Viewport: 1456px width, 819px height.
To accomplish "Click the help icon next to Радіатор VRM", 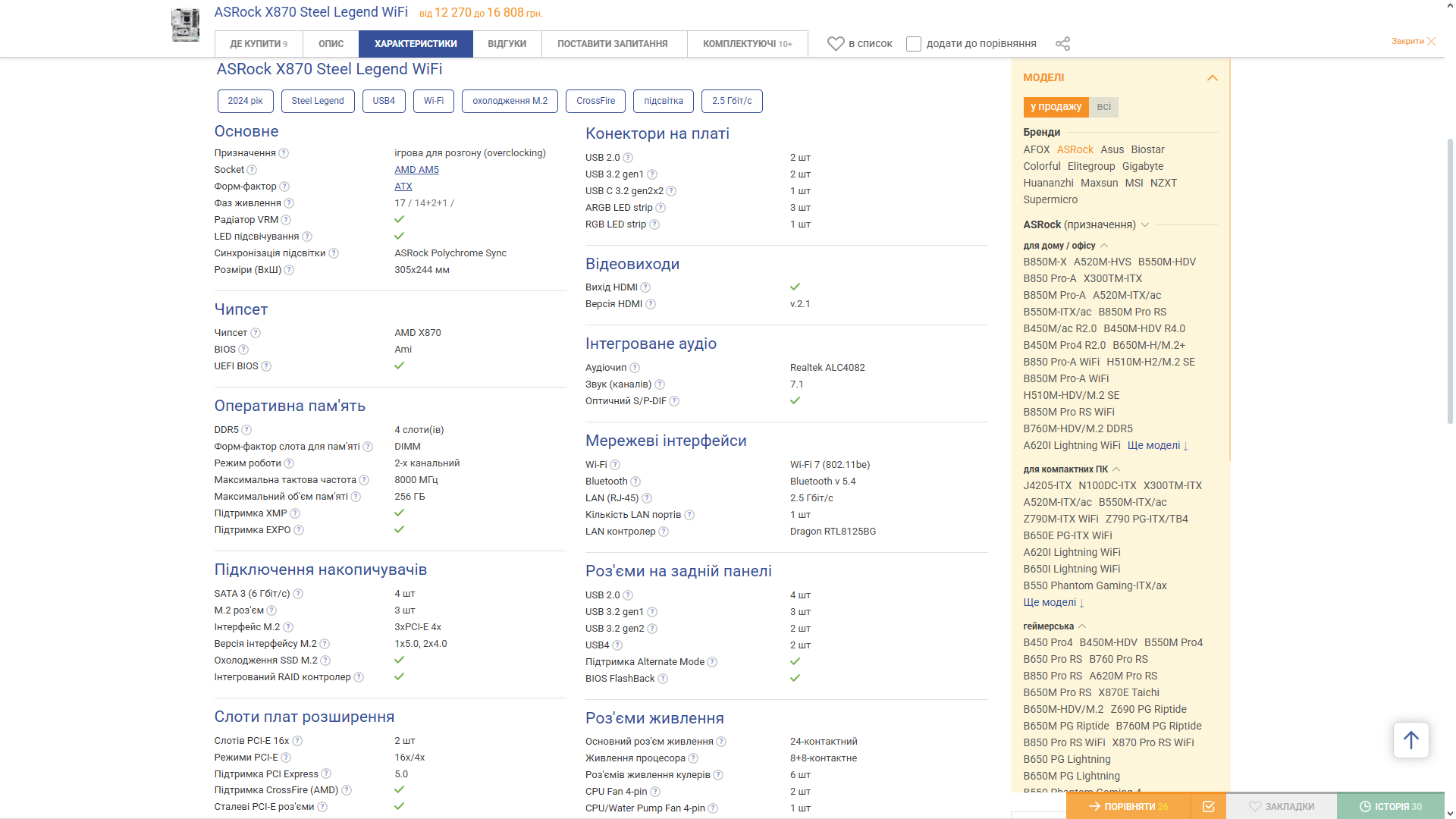I will [286, 220].
